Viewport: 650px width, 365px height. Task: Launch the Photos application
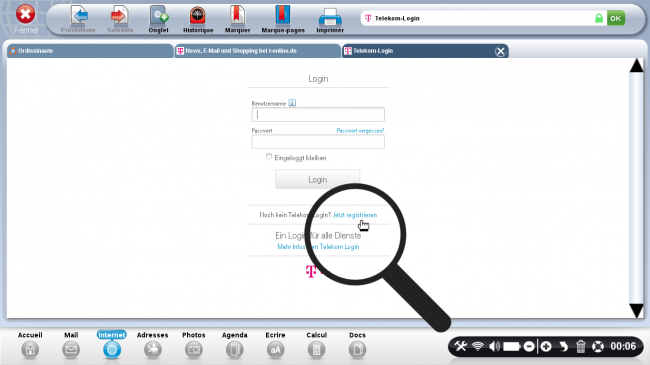click(194, 350)
